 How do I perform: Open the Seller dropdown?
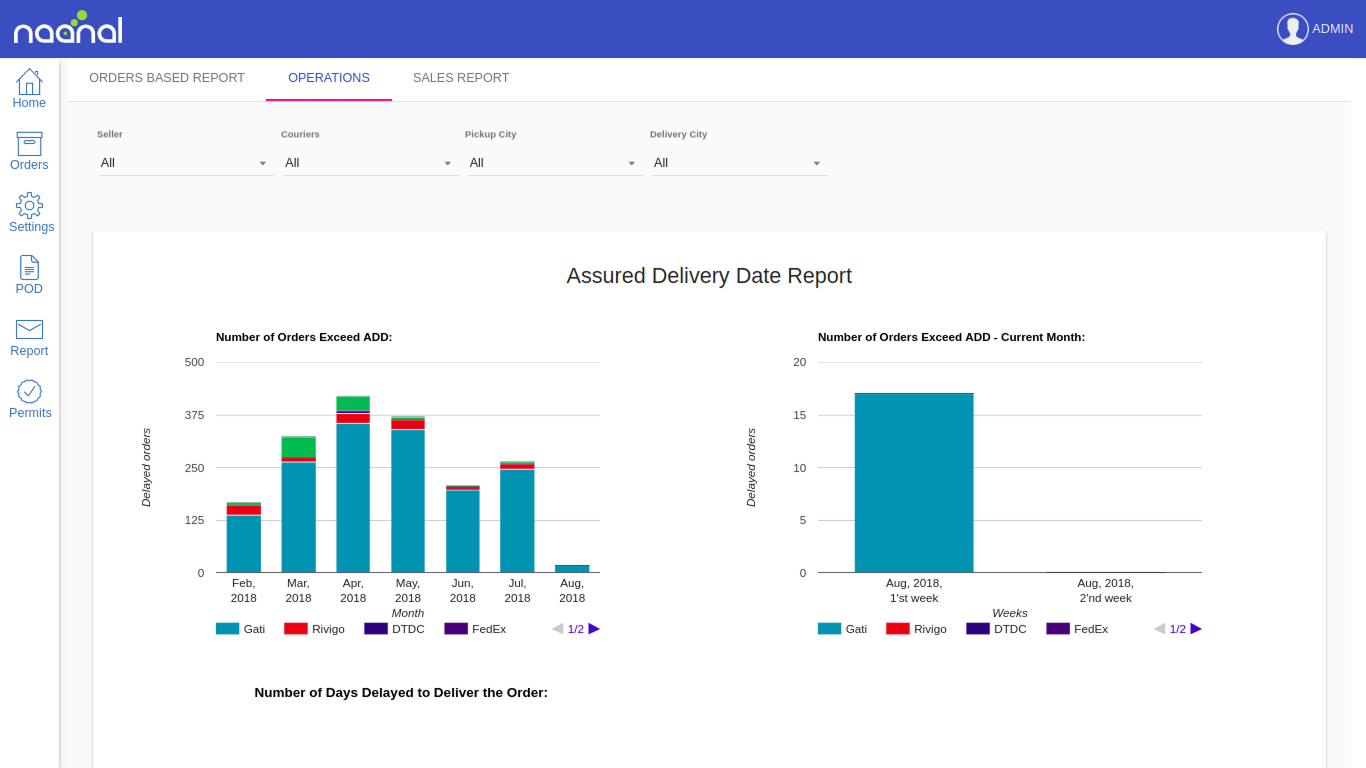185,162
